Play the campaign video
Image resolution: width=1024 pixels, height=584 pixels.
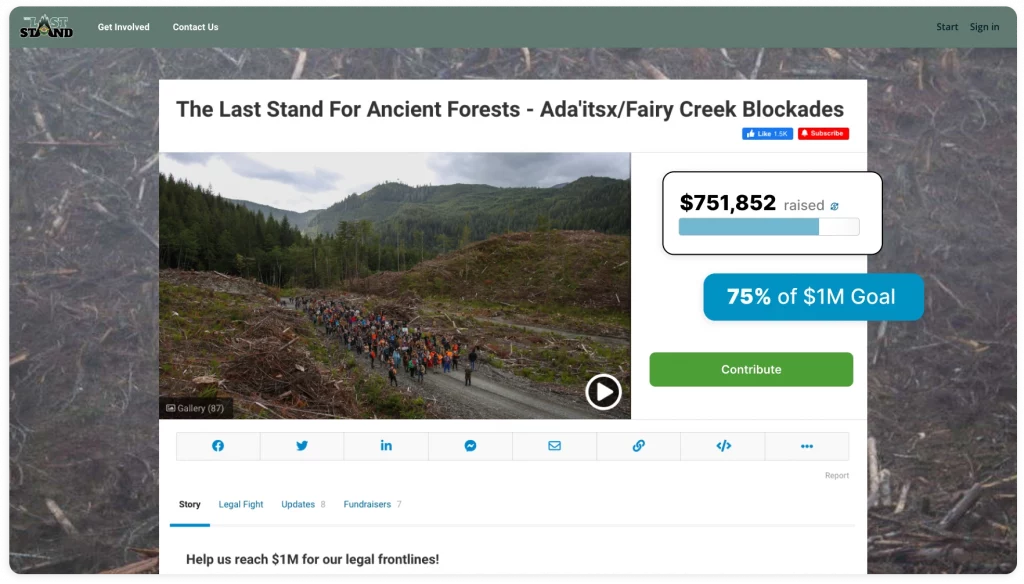coord(603,392)
